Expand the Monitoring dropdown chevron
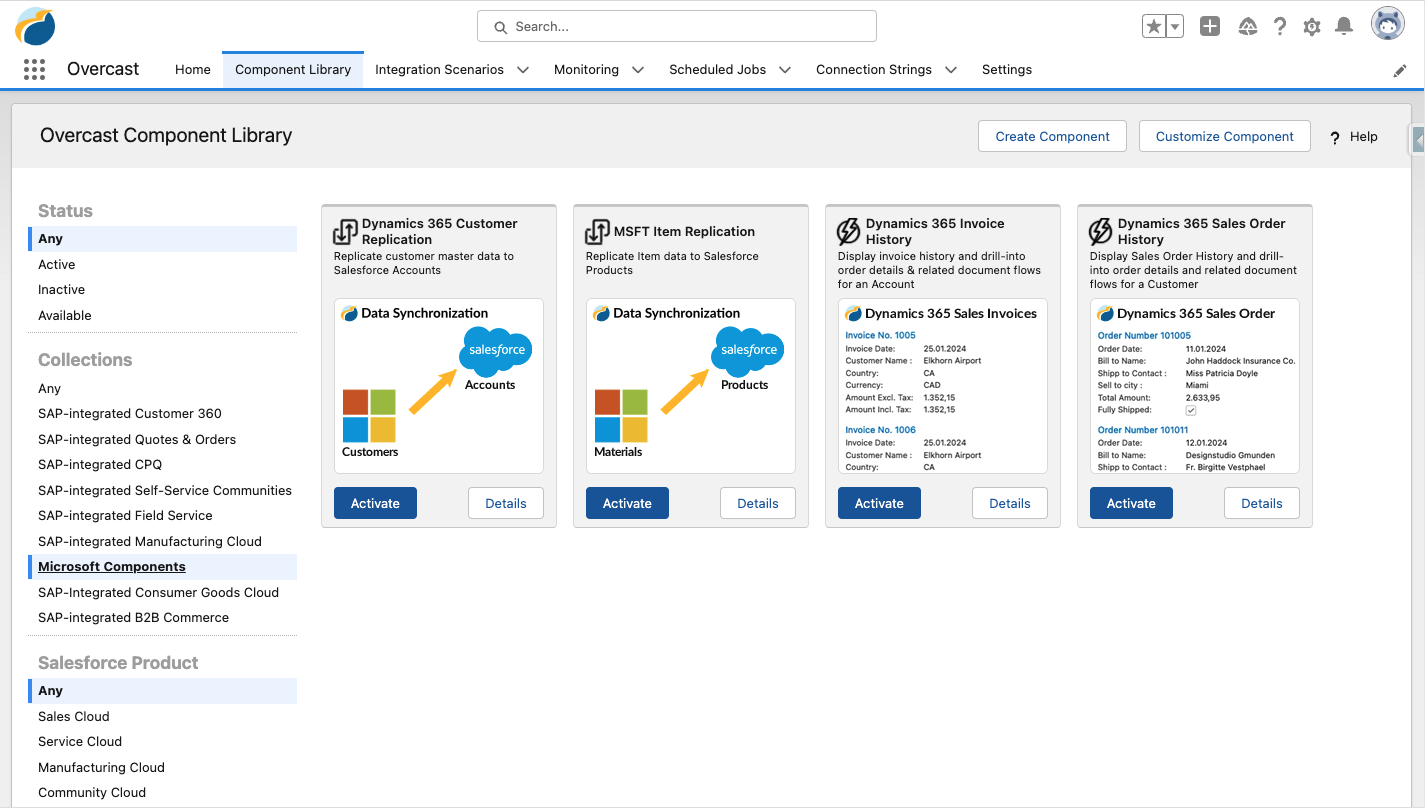The width and height of the screenshot is (1425, 808). click(x=638, y=70)
